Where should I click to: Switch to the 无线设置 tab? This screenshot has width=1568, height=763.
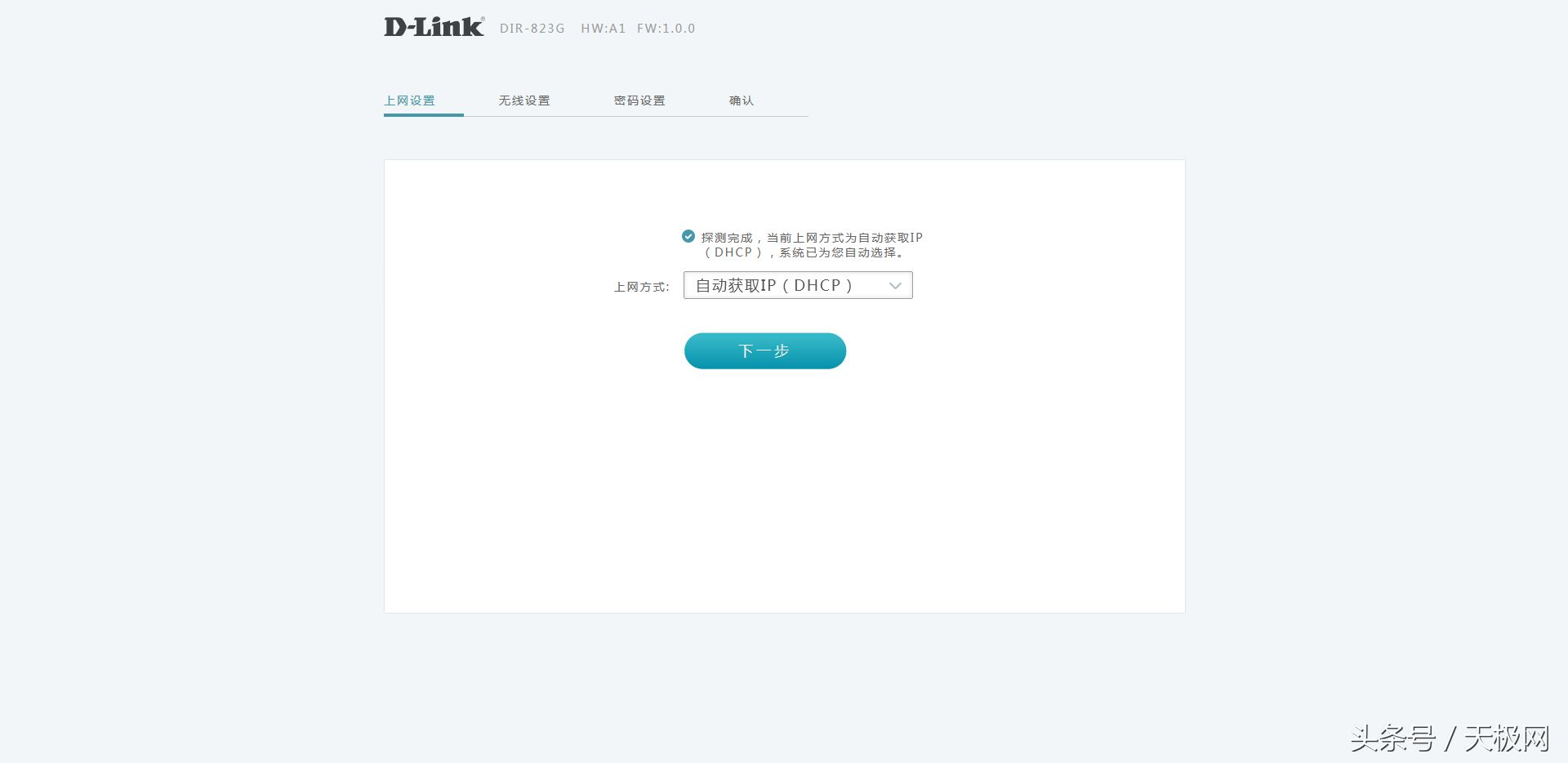pos(524,100)
